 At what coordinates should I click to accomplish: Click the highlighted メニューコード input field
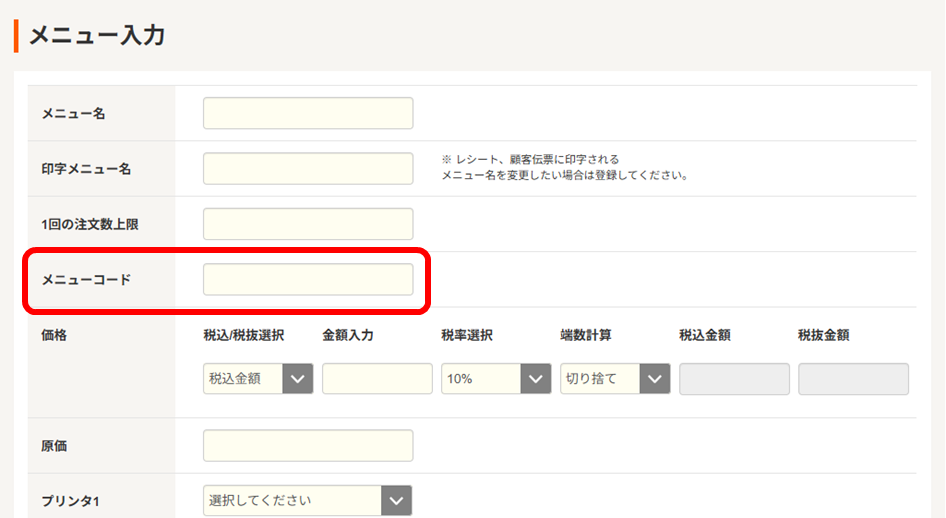(308, 280)
